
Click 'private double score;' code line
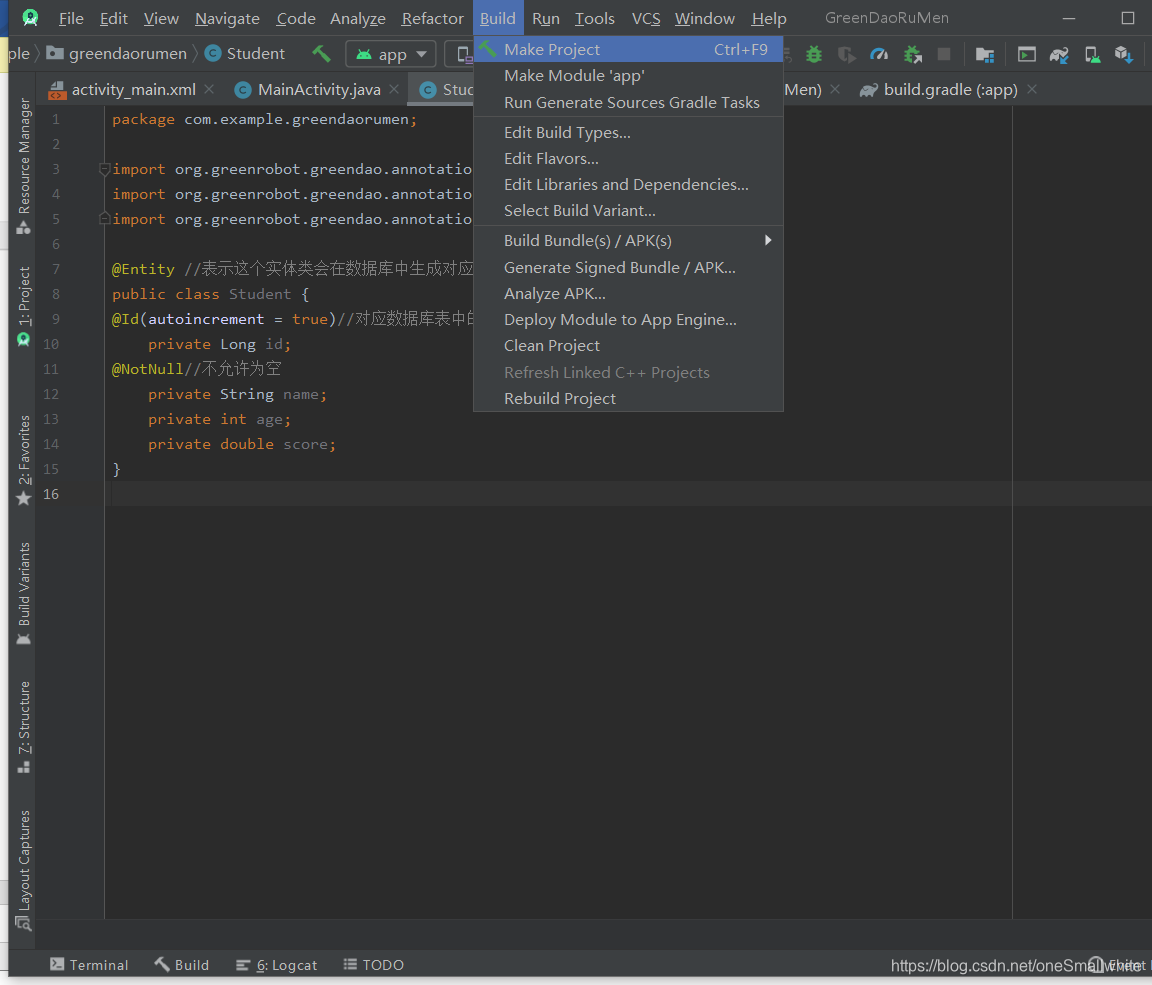point(242,444)
